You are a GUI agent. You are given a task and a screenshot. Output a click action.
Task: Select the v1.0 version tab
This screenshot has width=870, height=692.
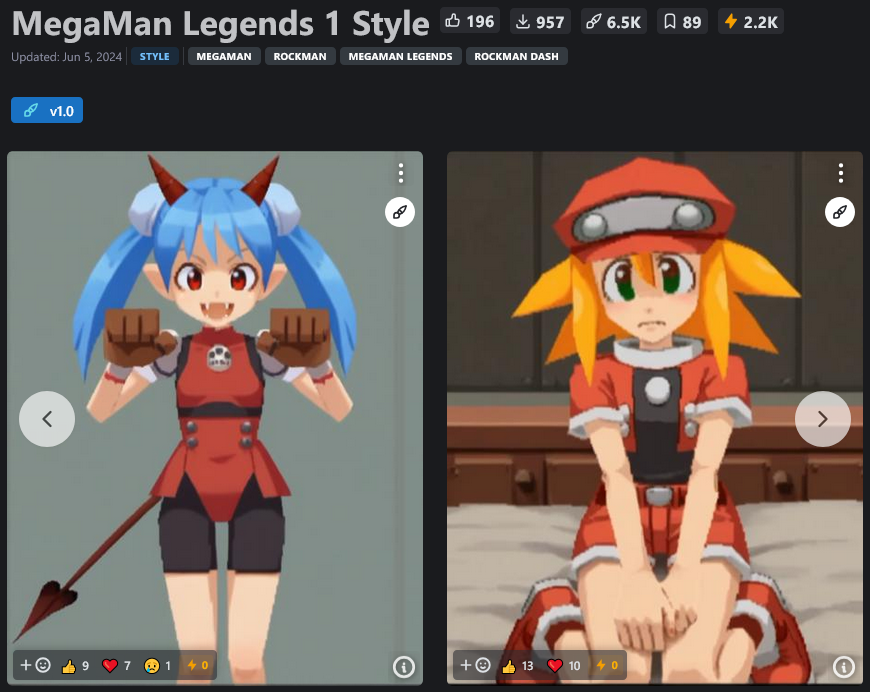tap(47, 110)
